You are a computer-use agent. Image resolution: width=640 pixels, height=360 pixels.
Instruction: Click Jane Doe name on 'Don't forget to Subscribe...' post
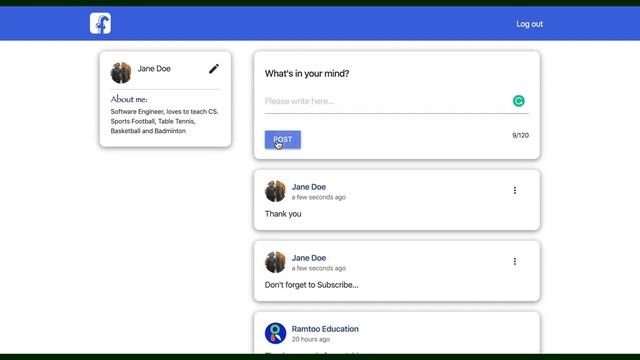tap(309, 258)
